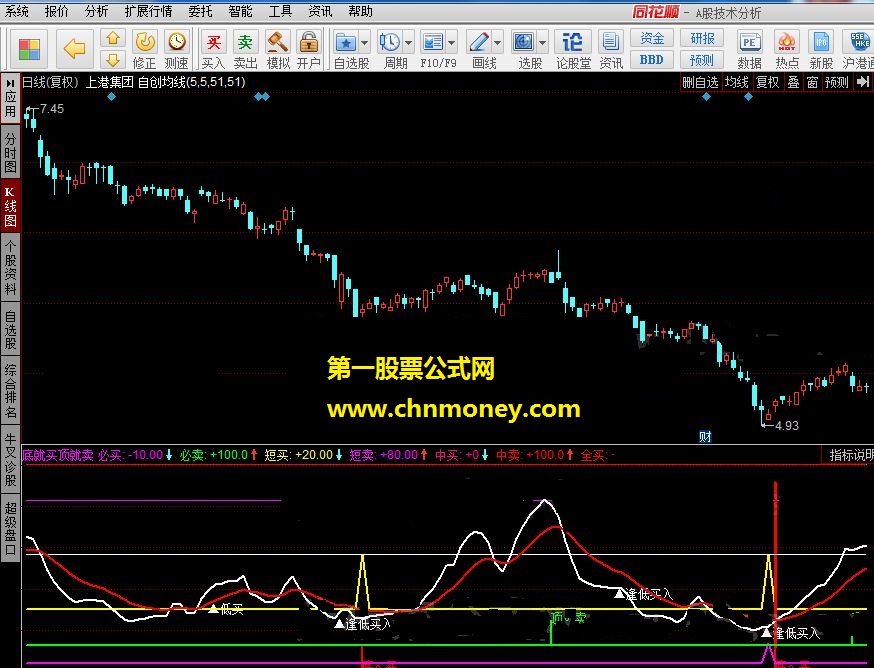Image resolution: width=874 pixels, height=668 pixels.
Task: Open the 分析 menu
Action: point(96,11)
